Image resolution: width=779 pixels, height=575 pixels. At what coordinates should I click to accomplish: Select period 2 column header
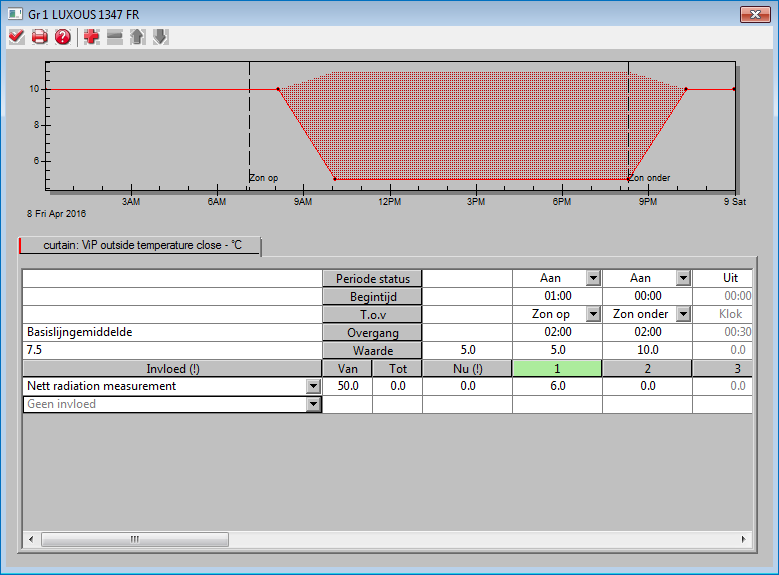pyautogui.click(x=647, y=368)
